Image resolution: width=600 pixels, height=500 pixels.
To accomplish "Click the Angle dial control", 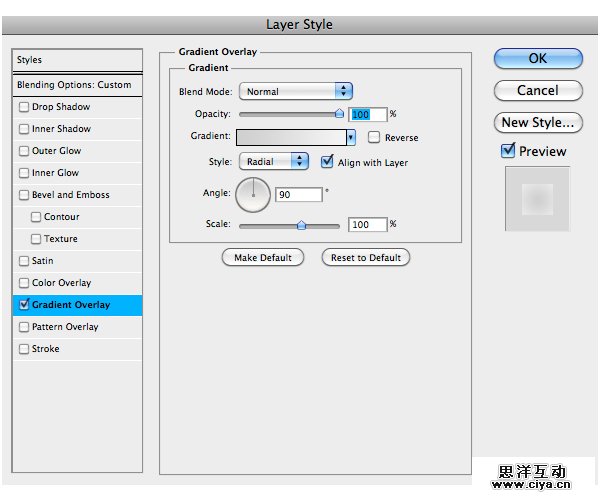I will [x=253, y=194].
